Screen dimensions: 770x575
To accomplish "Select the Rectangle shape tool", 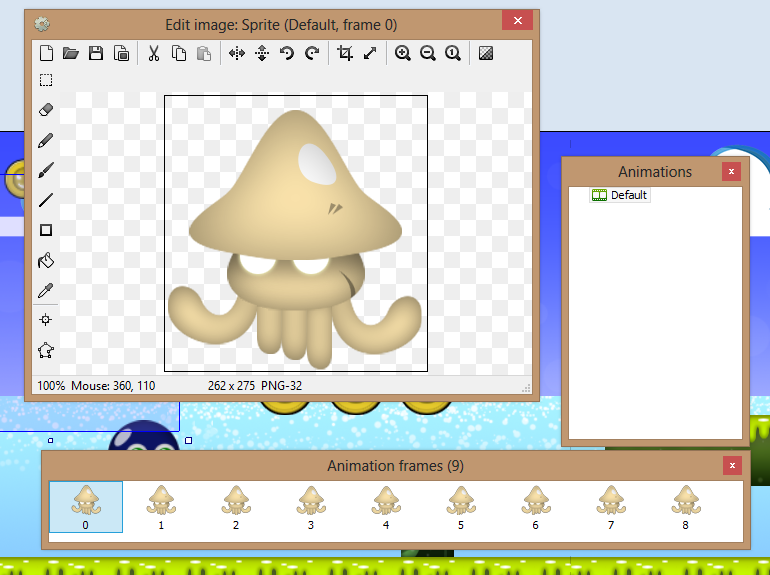I will click(x=46, y=230).
